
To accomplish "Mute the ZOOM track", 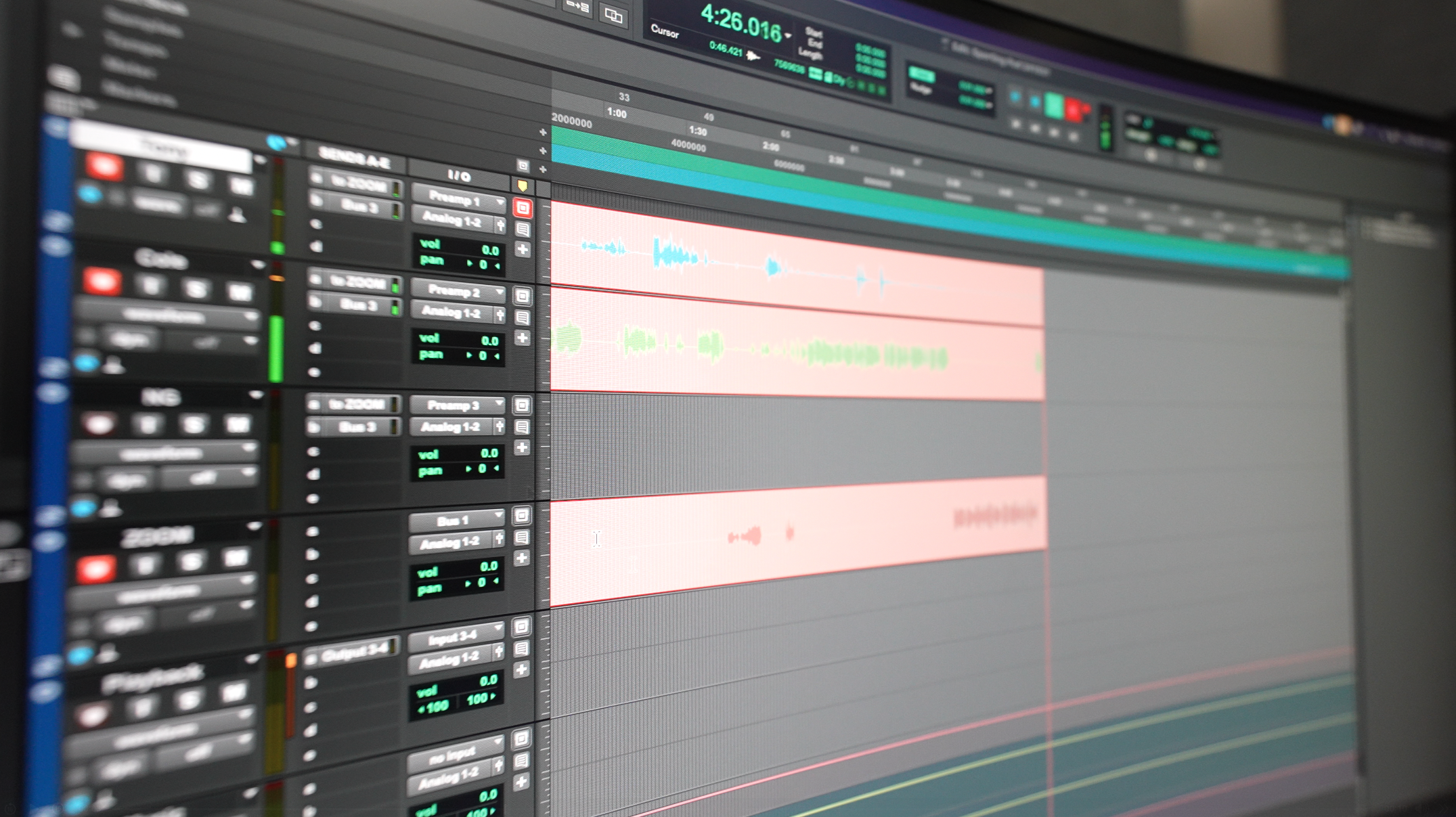I will coord(234,558).
